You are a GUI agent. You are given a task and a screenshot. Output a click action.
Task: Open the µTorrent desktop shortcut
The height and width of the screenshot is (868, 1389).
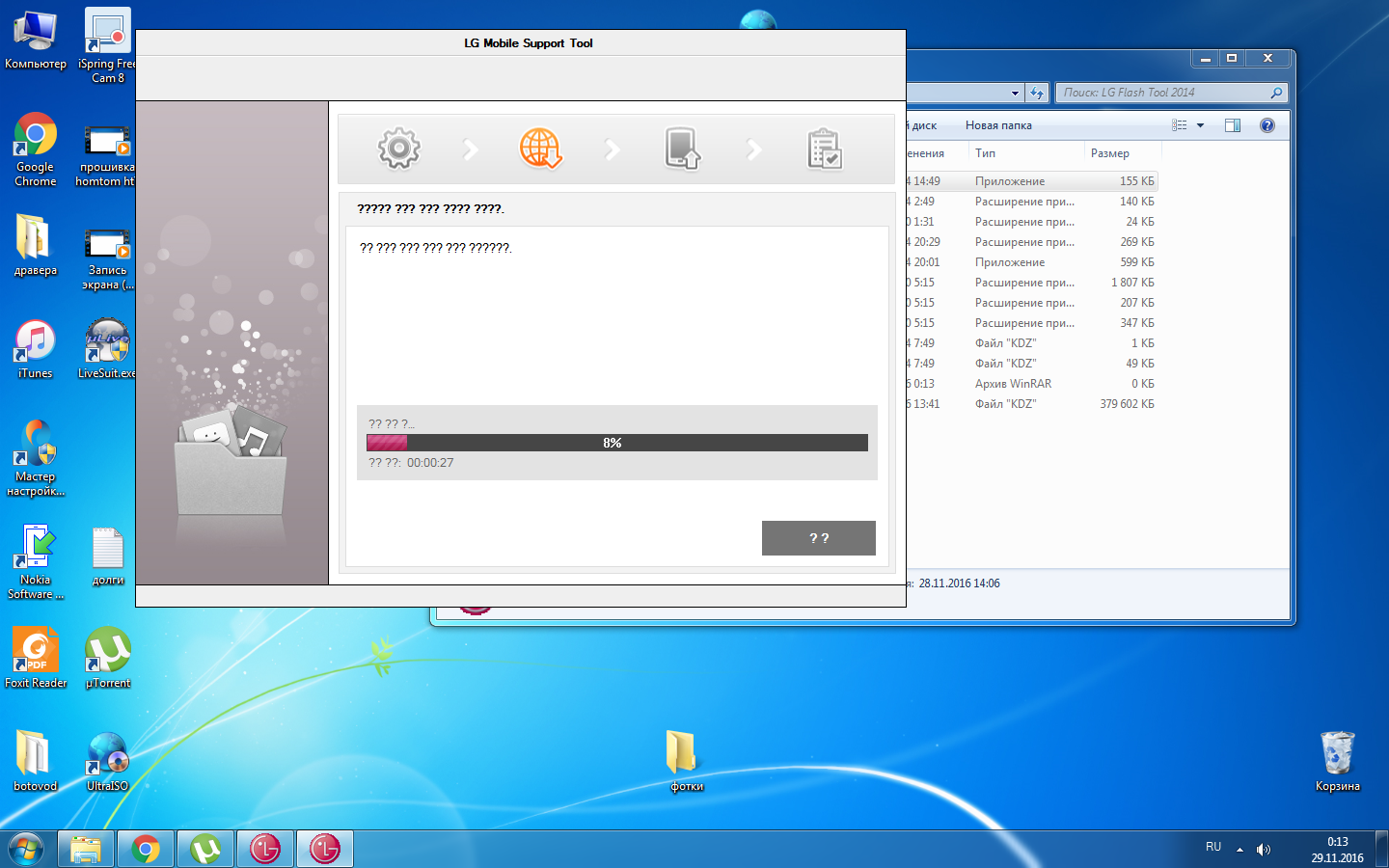pos(108,658)
